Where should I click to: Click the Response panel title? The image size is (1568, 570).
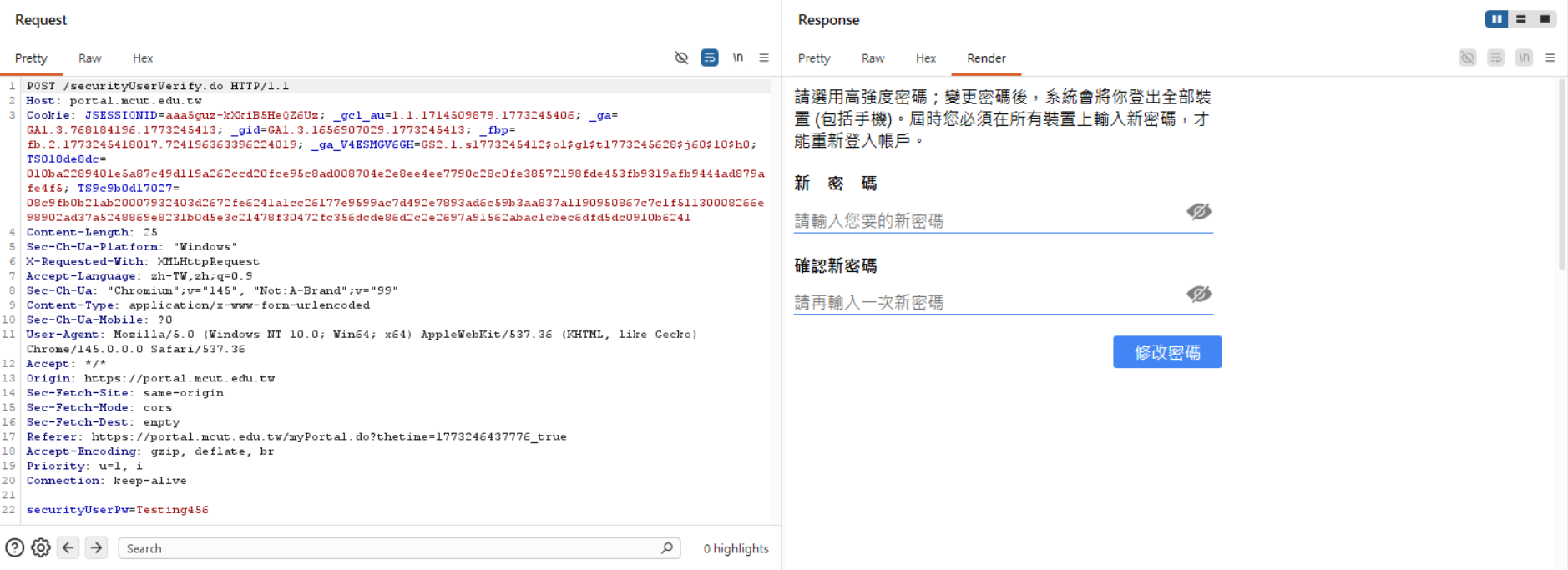[x=828, y=20]
